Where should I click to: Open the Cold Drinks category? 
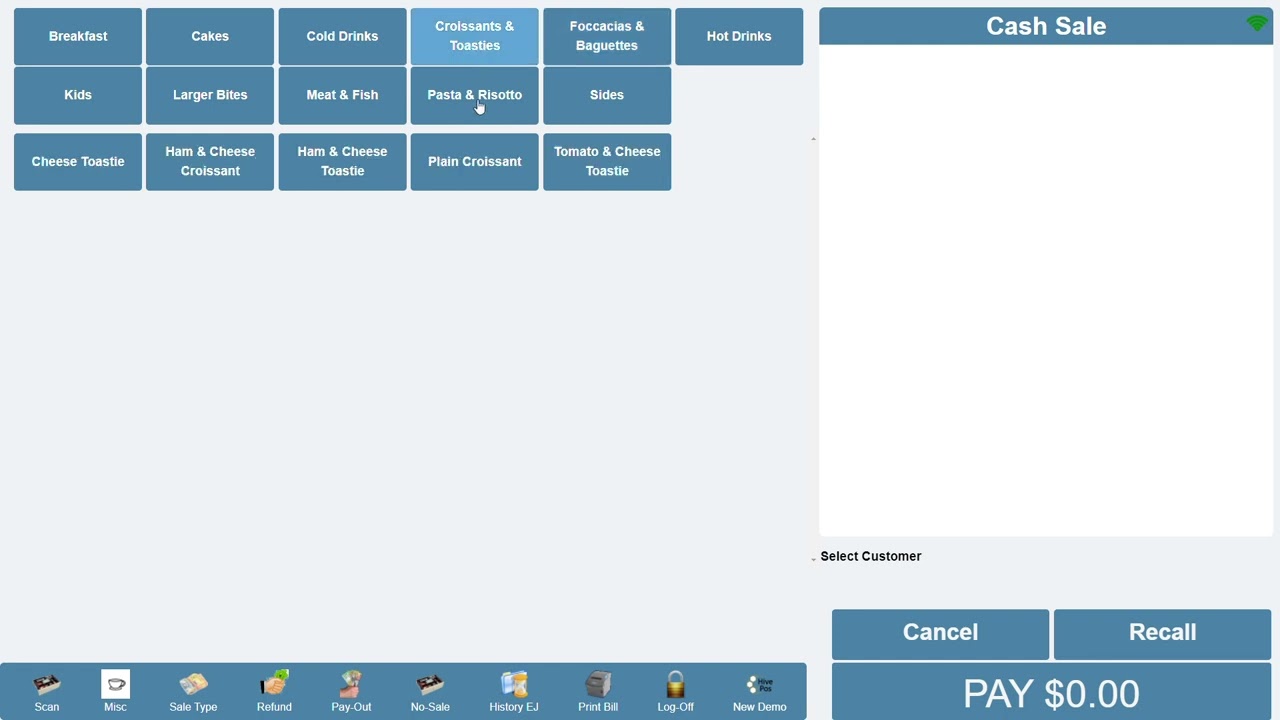342,37
